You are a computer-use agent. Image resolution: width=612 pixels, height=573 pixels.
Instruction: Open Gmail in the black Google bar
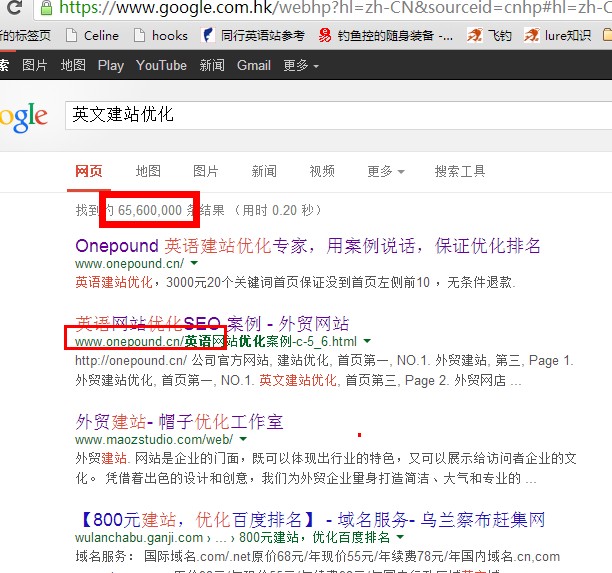coord(254,65)
